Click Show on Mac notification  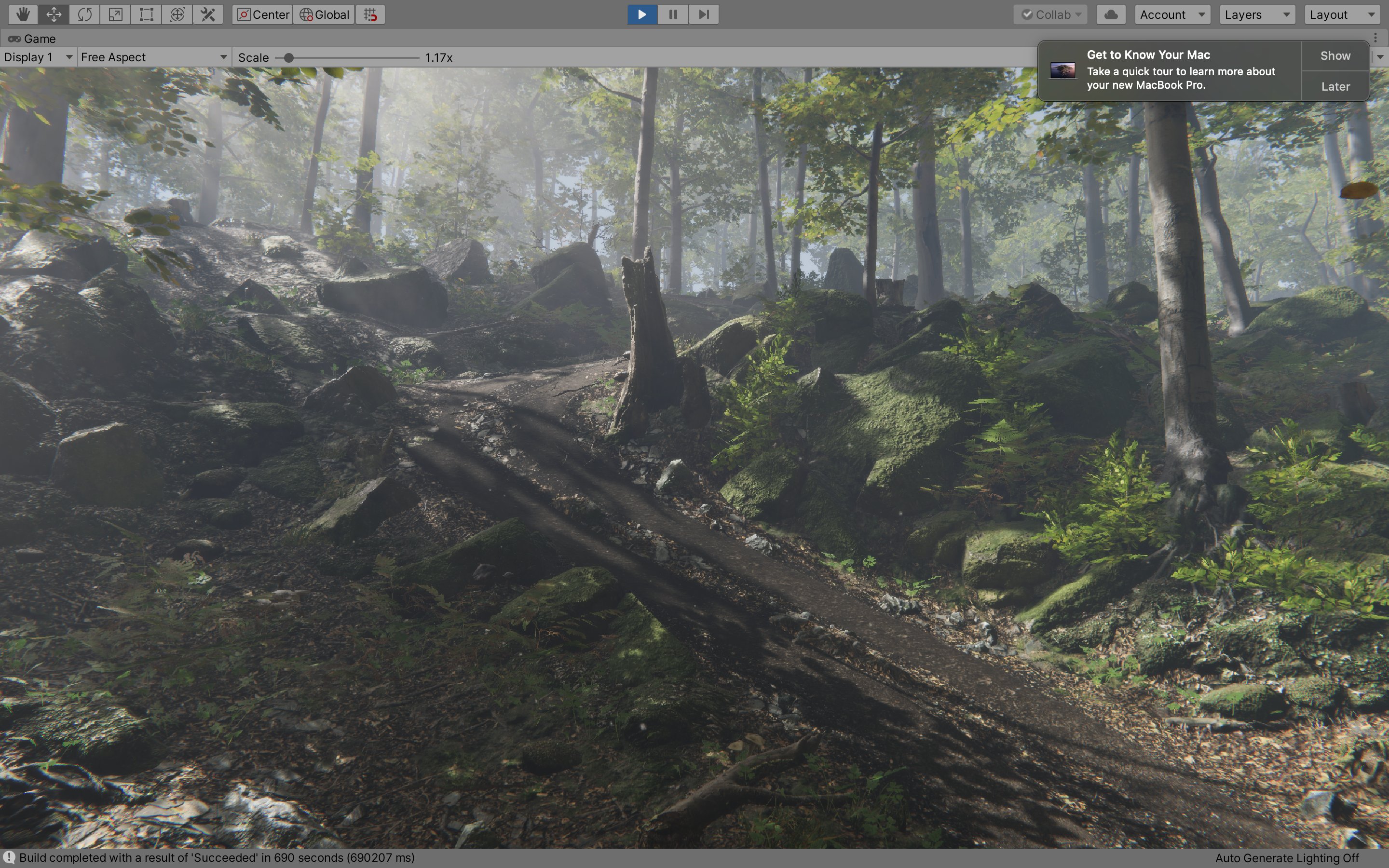tap(1335, 55)
